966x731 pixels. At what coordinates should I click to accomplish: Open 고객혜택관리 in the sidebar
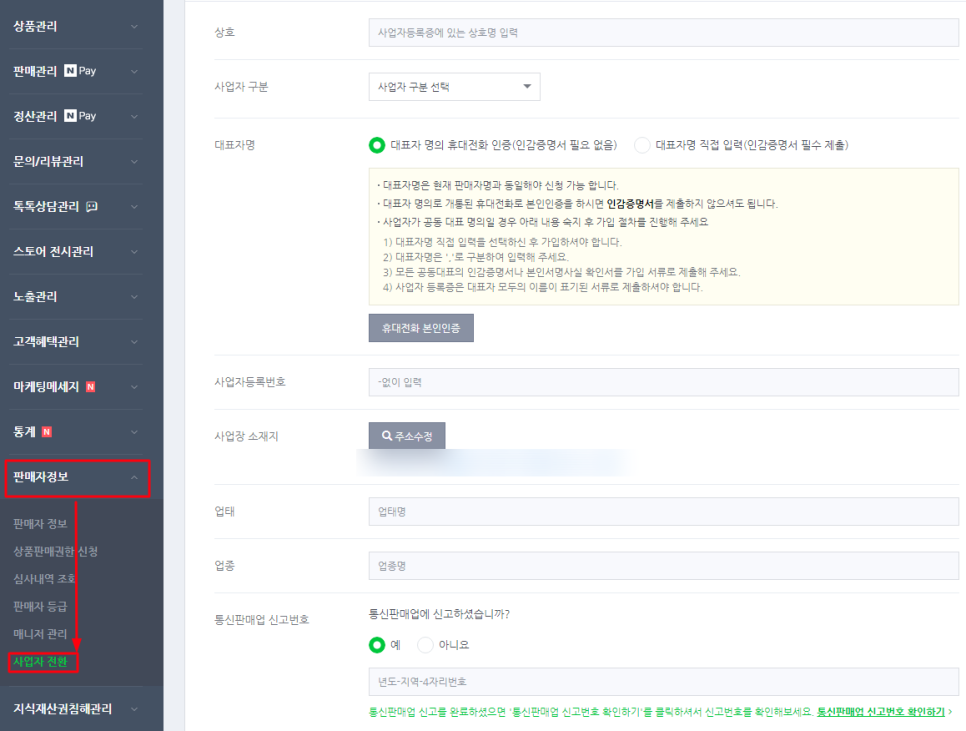pyautogui.click(x=46, y=342)
